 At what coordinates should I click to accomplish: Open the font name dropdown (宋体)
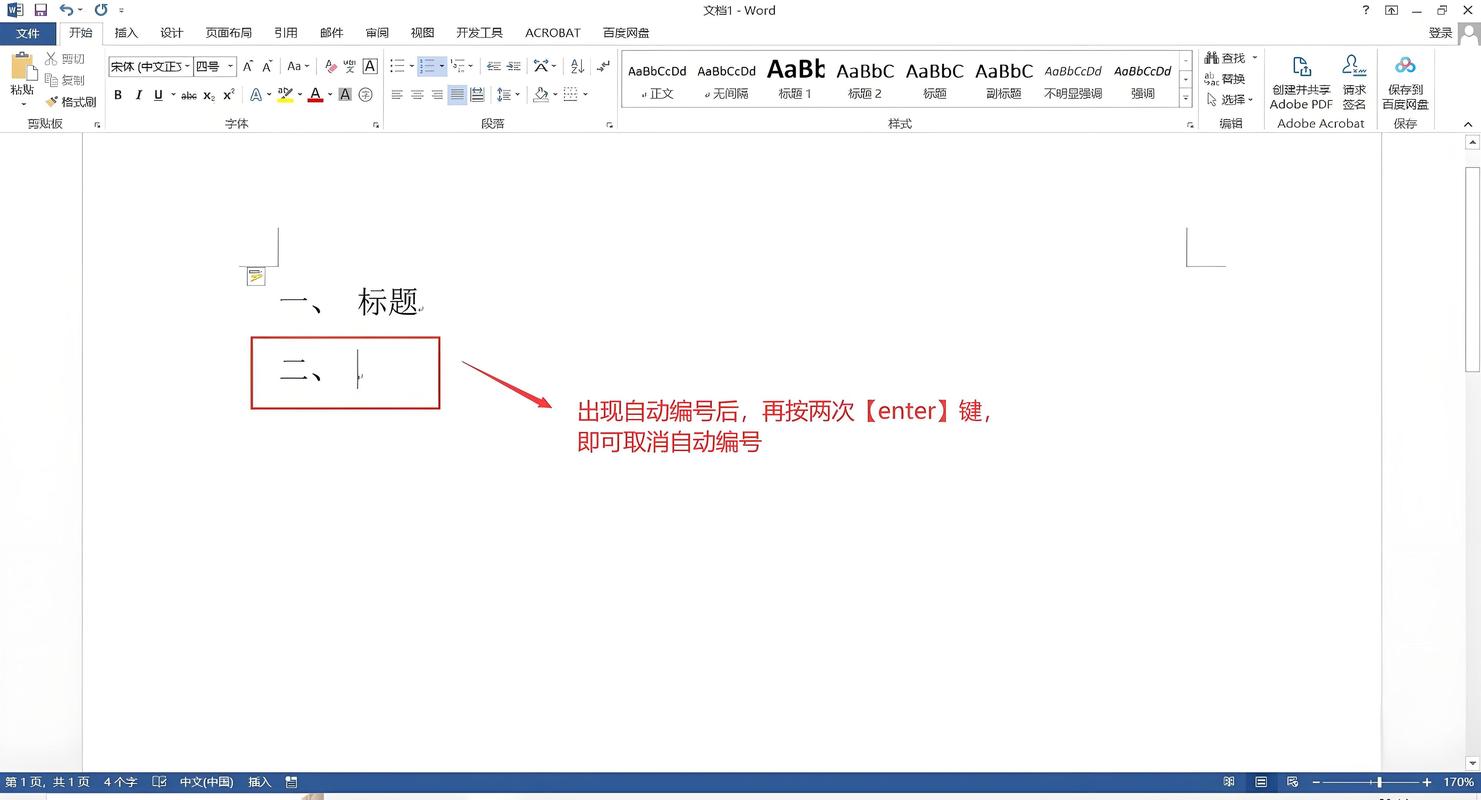[x=187, y=66]
